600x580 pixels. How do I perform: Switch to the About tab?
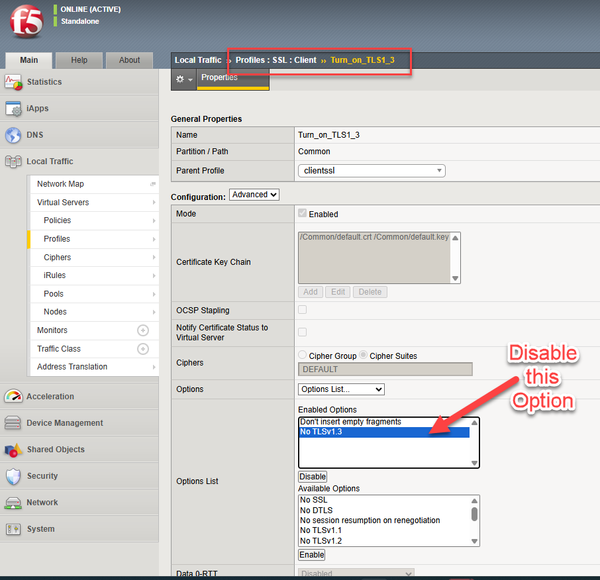click(129, 60)
